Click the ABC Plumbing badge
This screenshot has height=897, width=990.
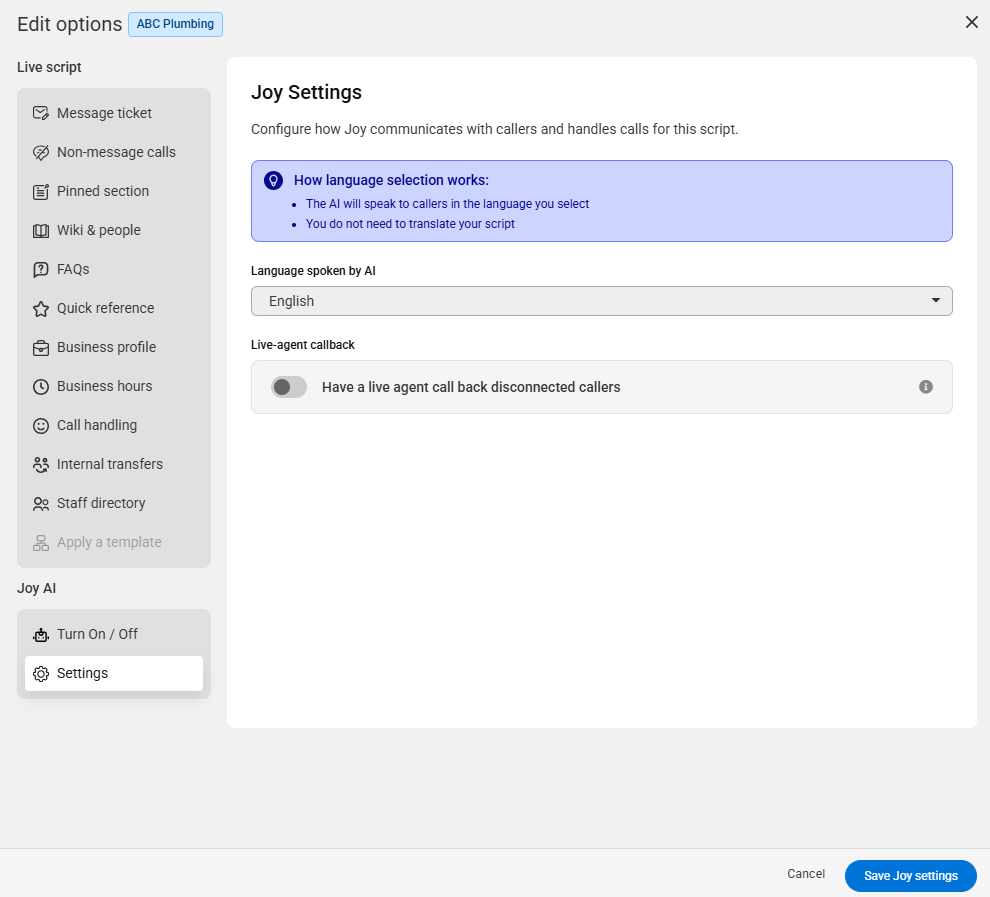pyautogui.click(x=176, y=24)
